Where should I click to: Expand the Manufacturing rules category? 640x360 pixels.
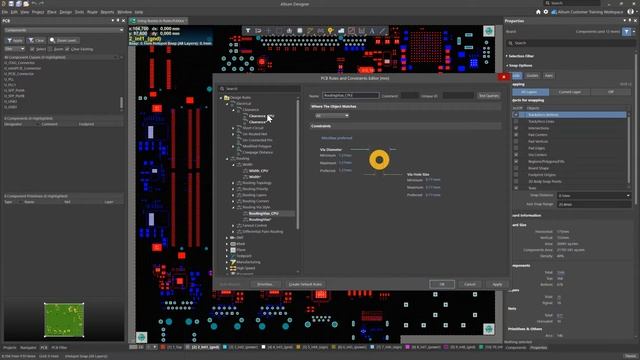(x=227, y=262)
